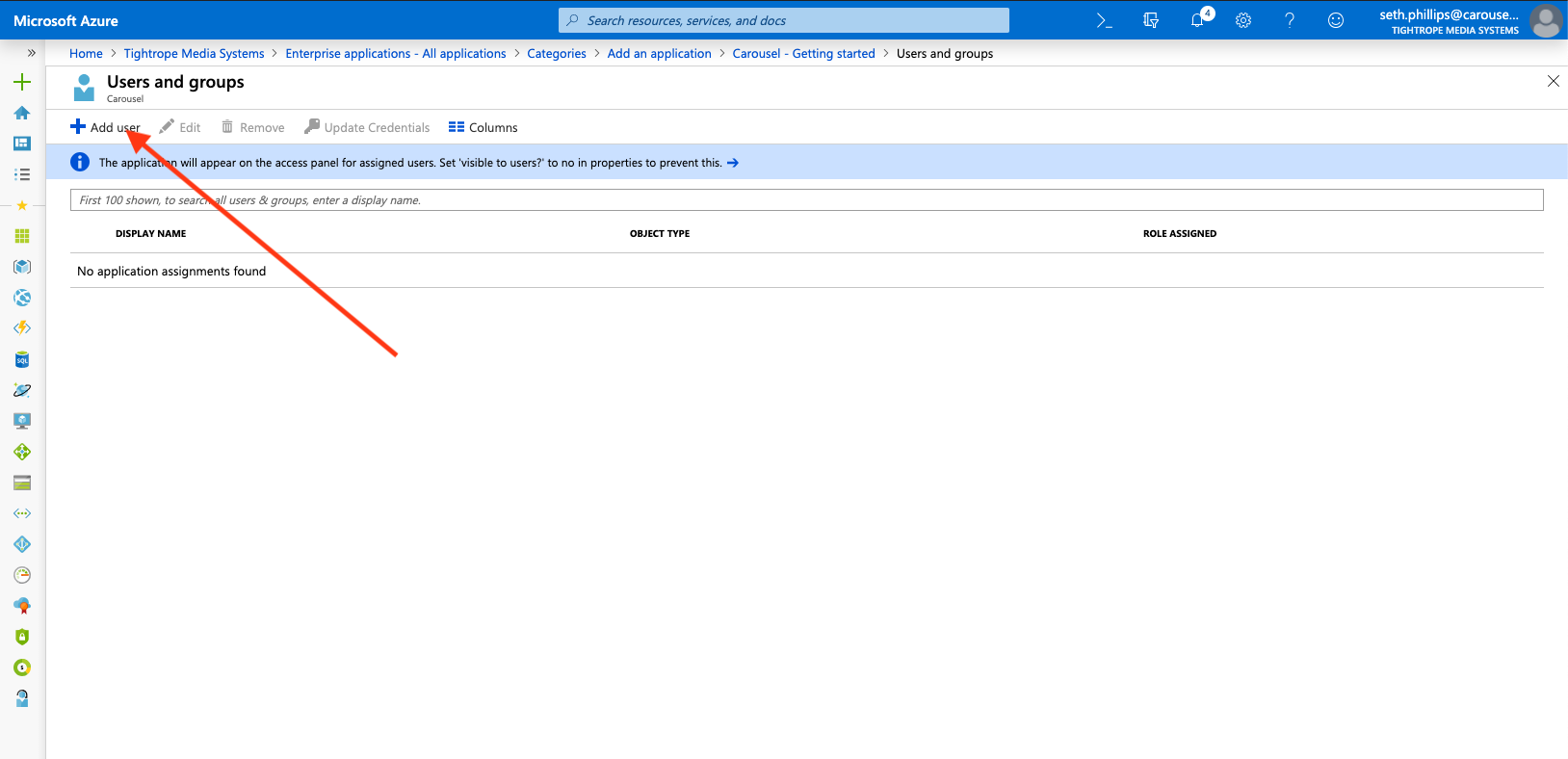The width and height of the screenshot is (1568, 759).
Task: Open All resources green grid icon
Action: [22, 236]
